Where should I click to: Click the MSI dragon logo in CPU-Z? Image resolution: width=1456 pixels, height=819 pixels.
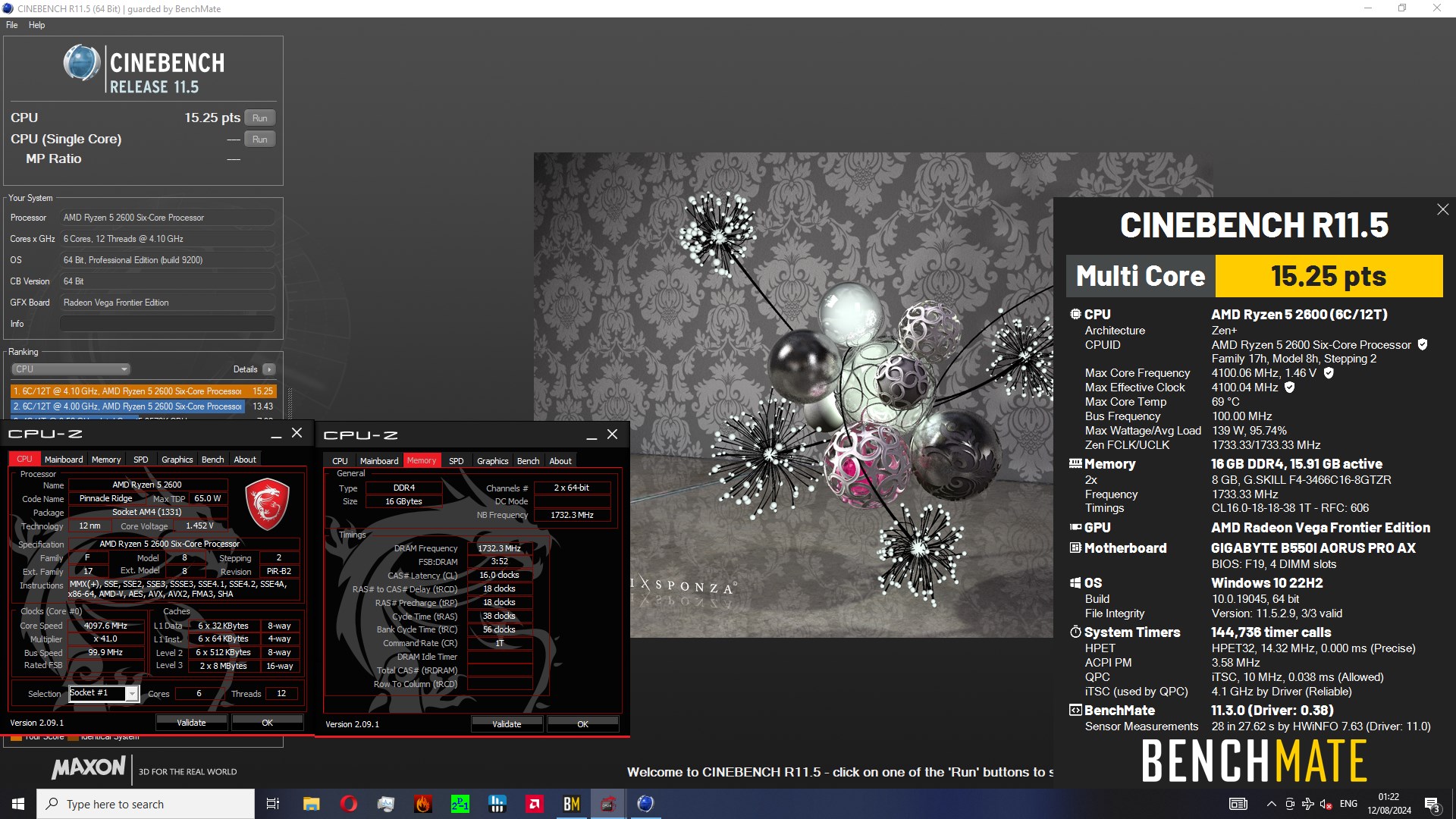coord(267,504)
